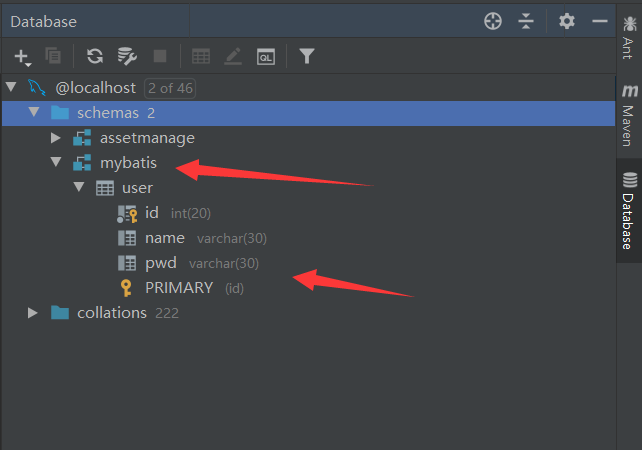The width and height of the screenshot is (642, 450).
Task: Select the pwd varchar(30) column text
Action: (x=202, y=263)
